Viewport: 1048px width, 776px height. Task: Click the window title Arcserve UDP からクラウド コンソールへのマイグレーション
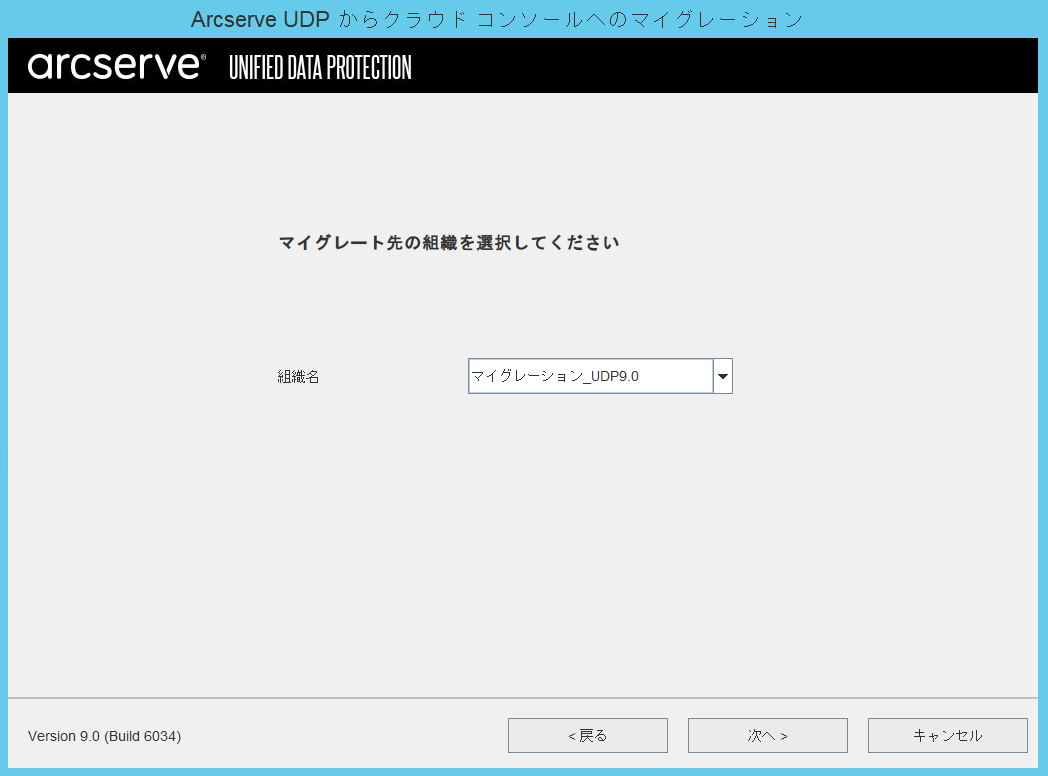pyautogui.click(x=497, y=19)
